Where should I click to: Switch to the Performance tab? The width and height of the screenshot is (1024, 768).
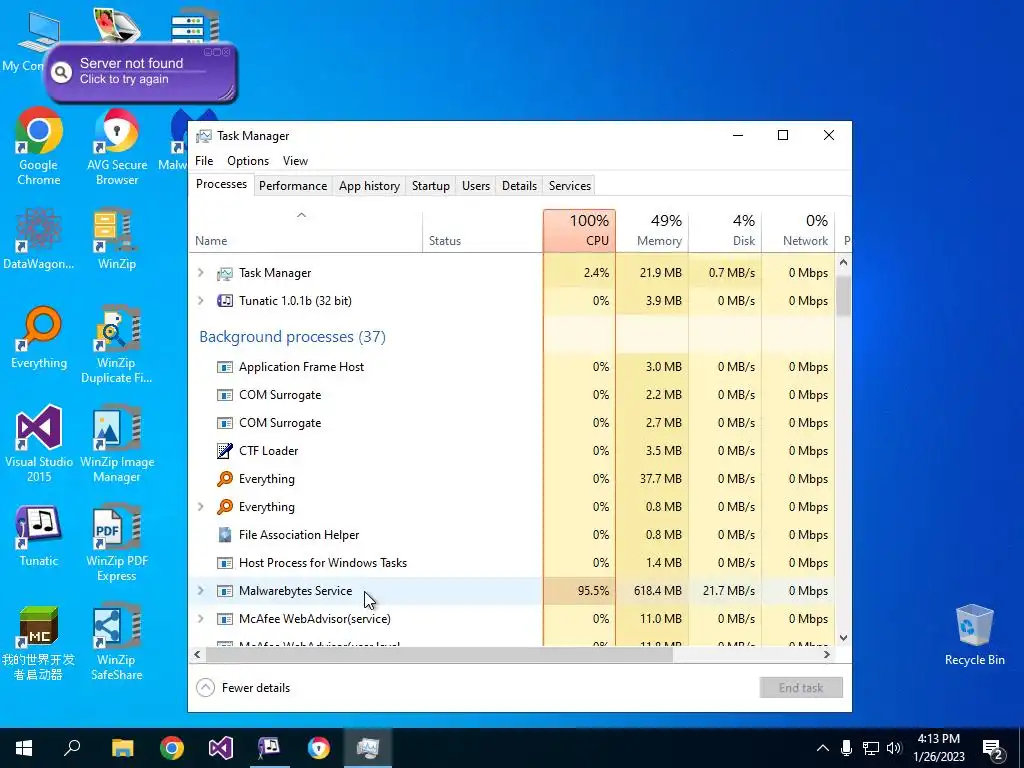(x=293, y=185)
